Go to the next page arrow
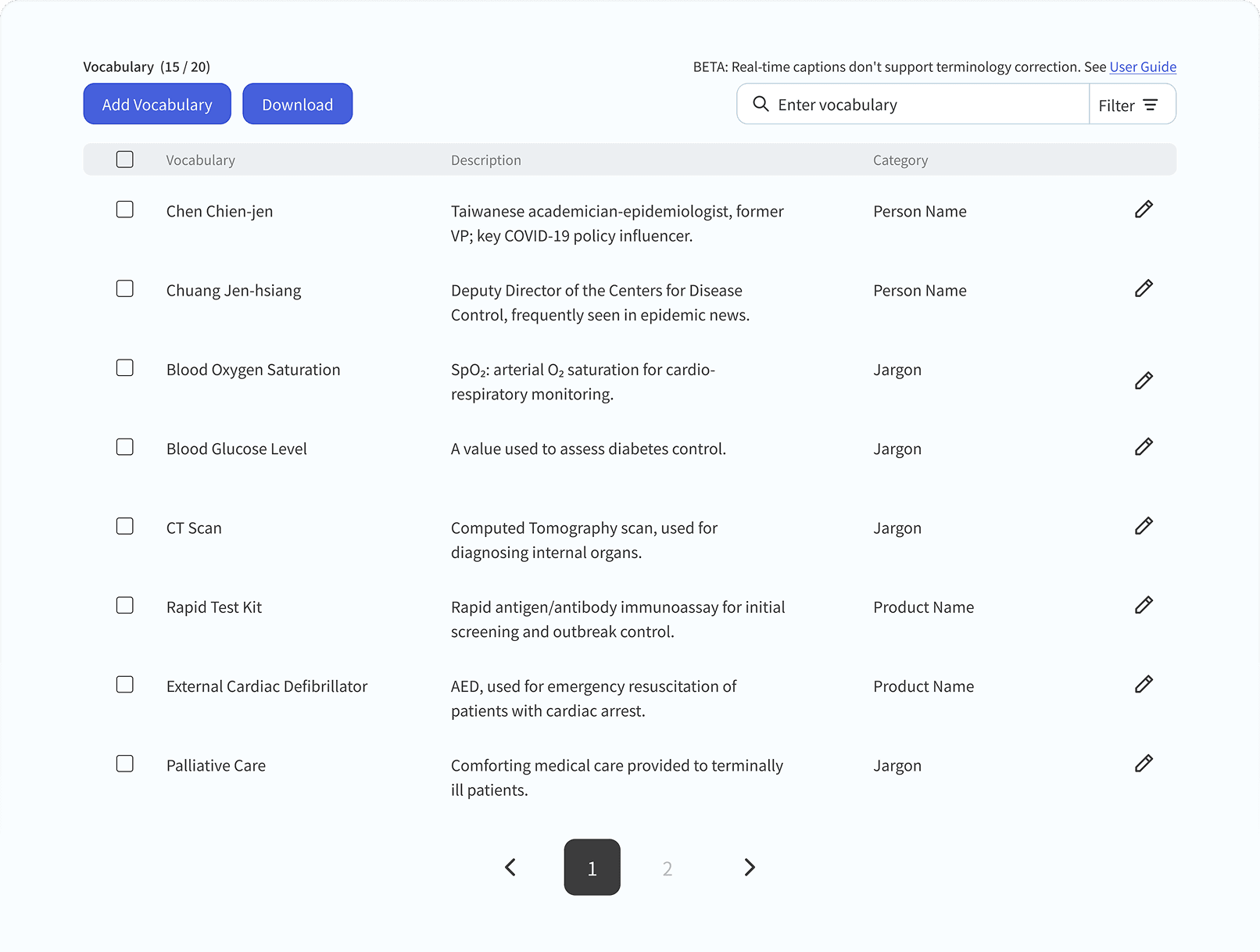This screenshot has height=952, width=1260. pos(749,868)
